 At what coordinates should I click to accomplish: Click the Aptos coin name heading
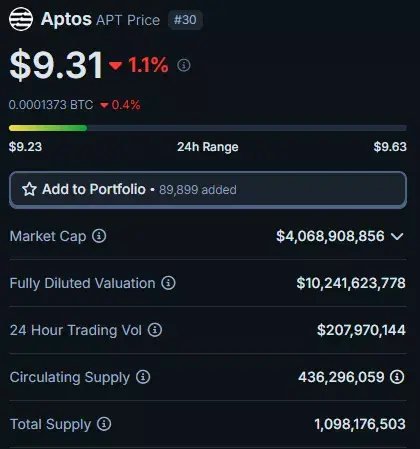pyautogui.click(x=66, y=19)
